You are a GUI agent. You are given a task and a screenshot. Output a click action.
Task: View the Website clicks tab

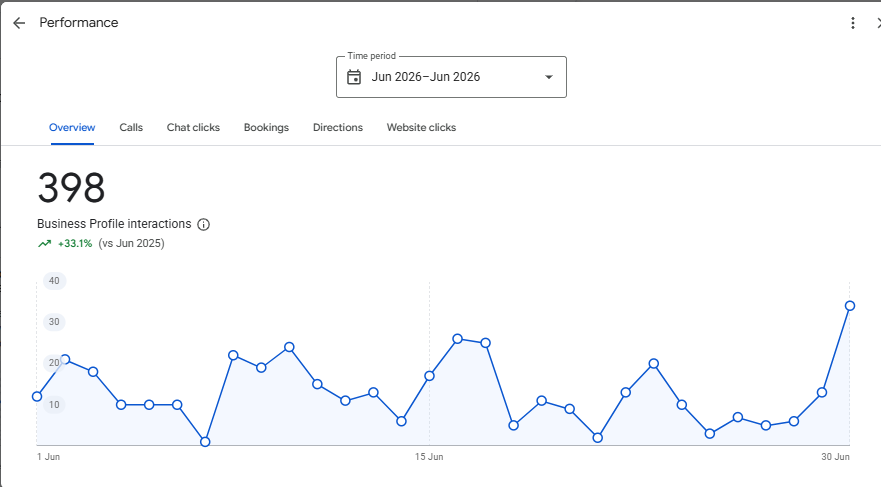click(421, 128)
